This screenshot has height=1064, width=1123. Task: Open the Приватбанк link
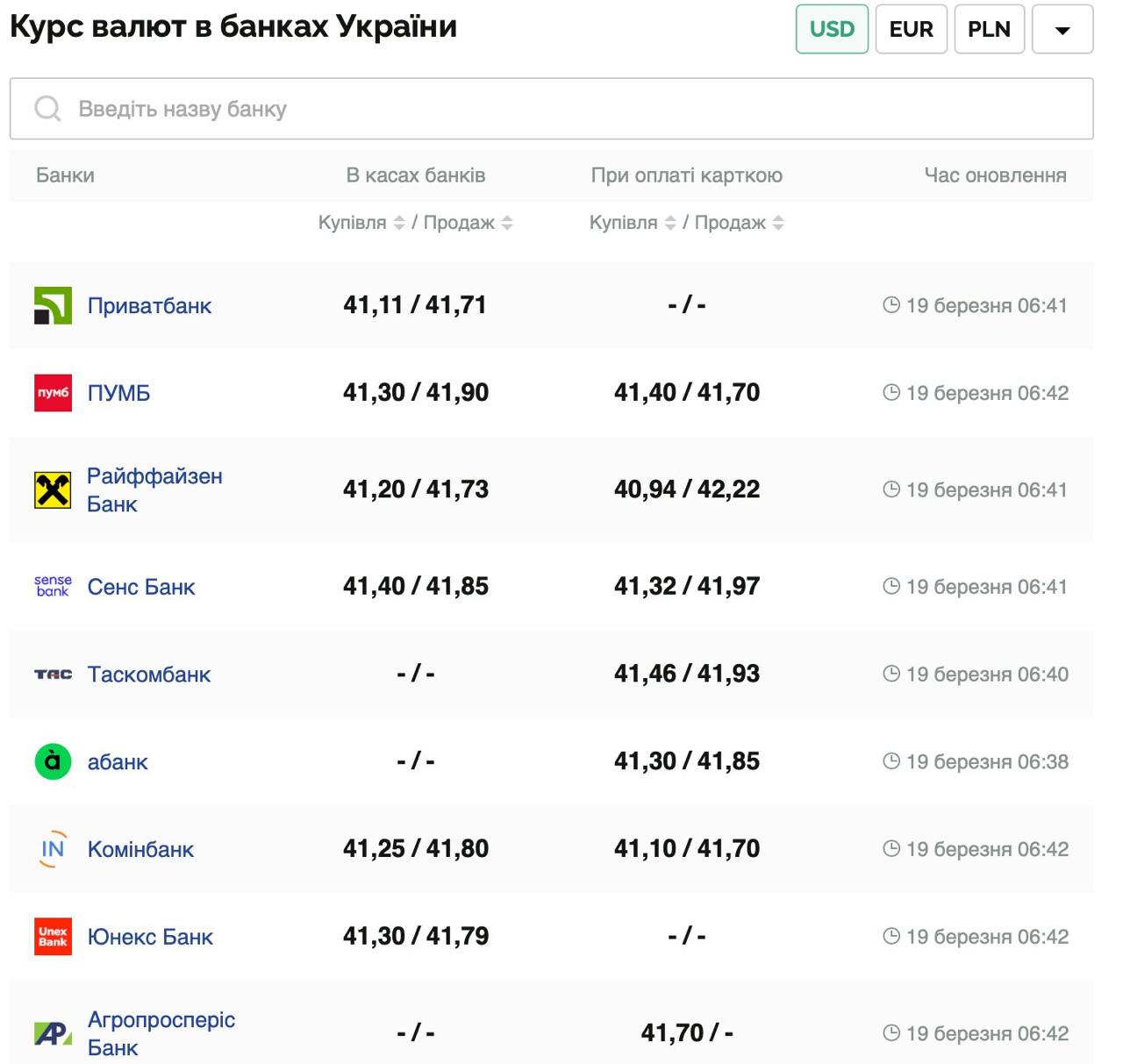pos(149,305)
